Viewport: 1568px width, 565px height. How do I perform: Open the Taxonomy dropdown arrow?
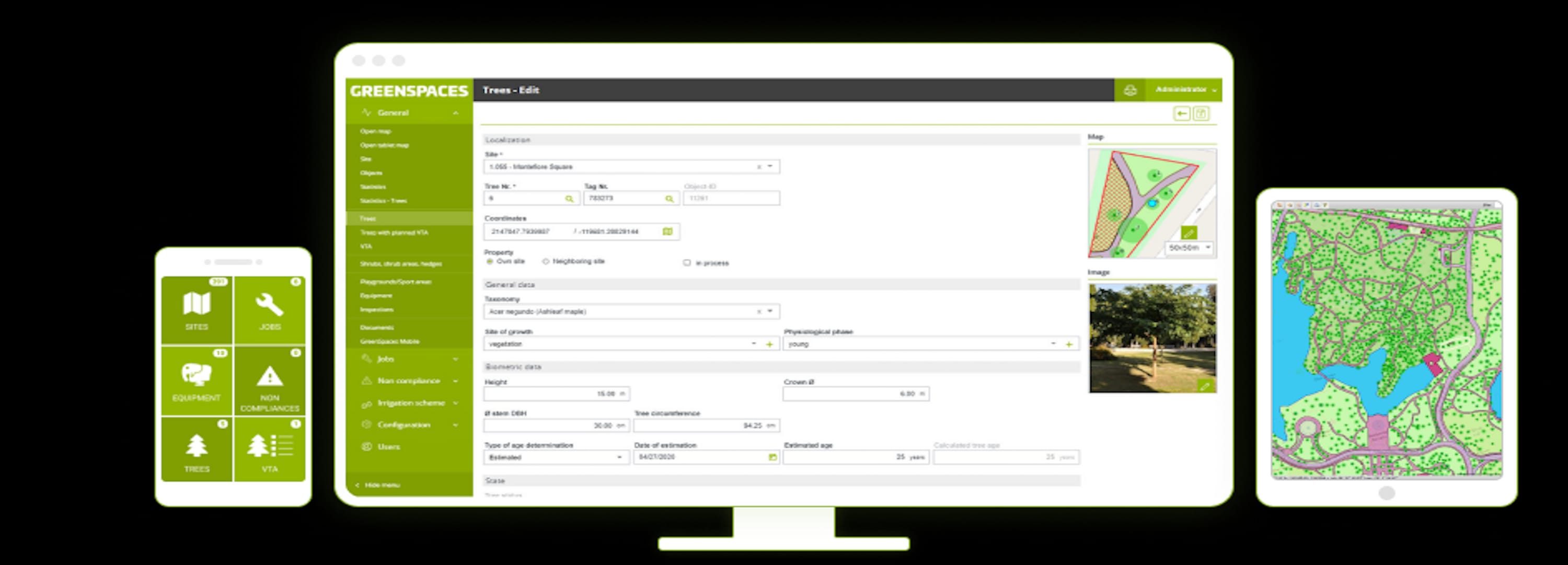pyautogui.click(x=770, y=311)
